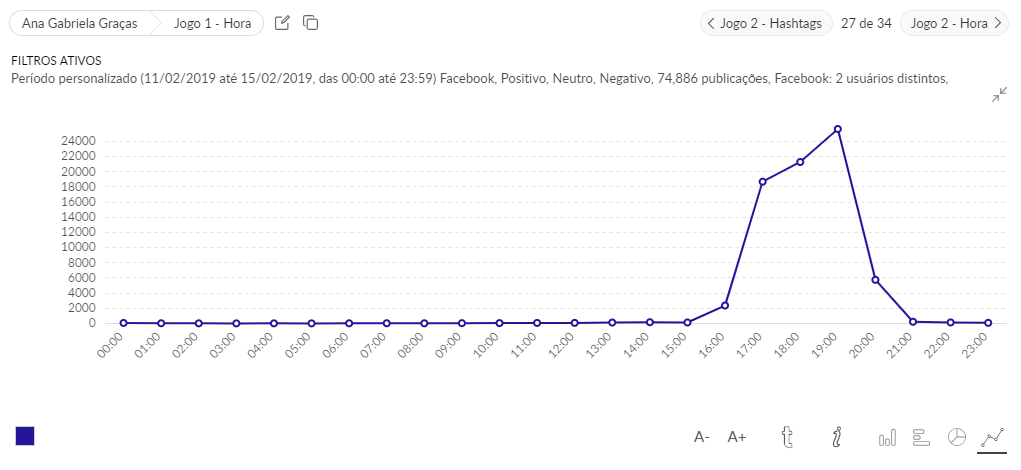Click the duplicate widget icon
Screen dimensions: 1021x470
click(x=310, y=23)
